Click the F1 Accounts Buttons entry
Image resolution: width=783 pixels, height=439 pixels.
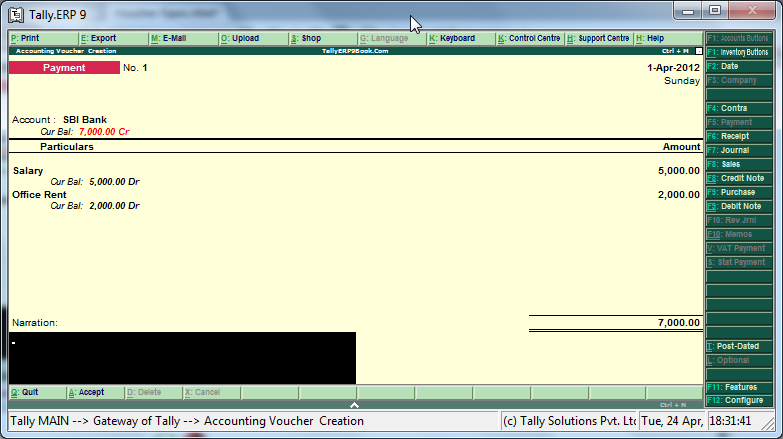tap(739, 38)
